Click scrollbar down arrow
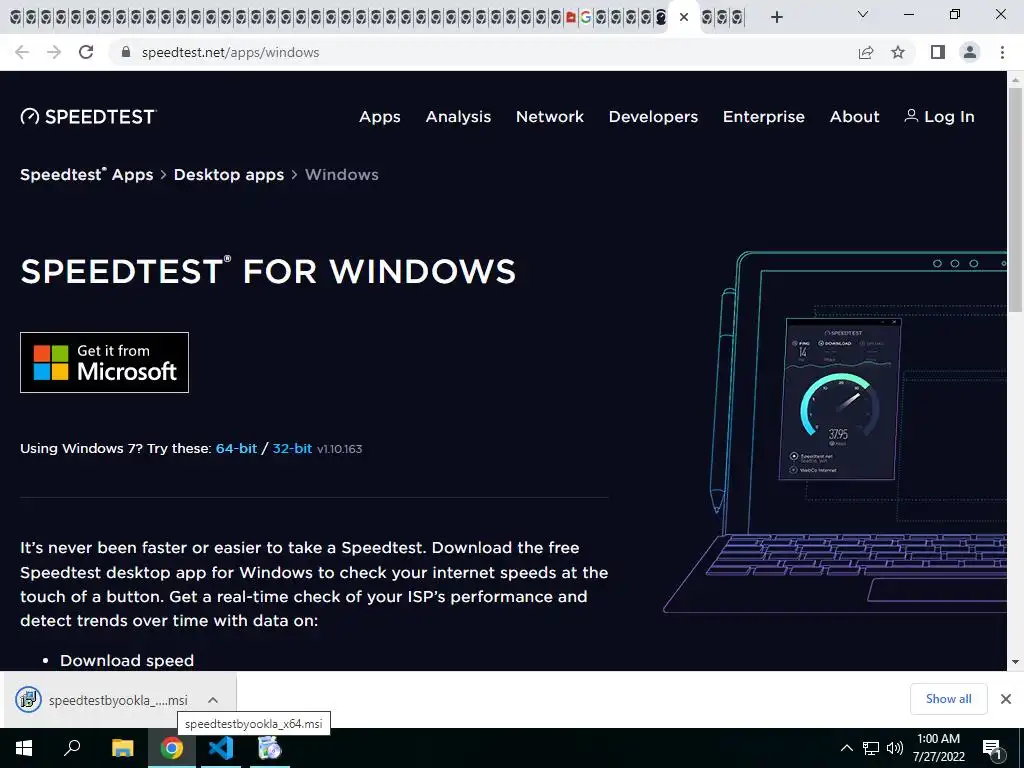1024x768 pixels. click(1016, 662)
